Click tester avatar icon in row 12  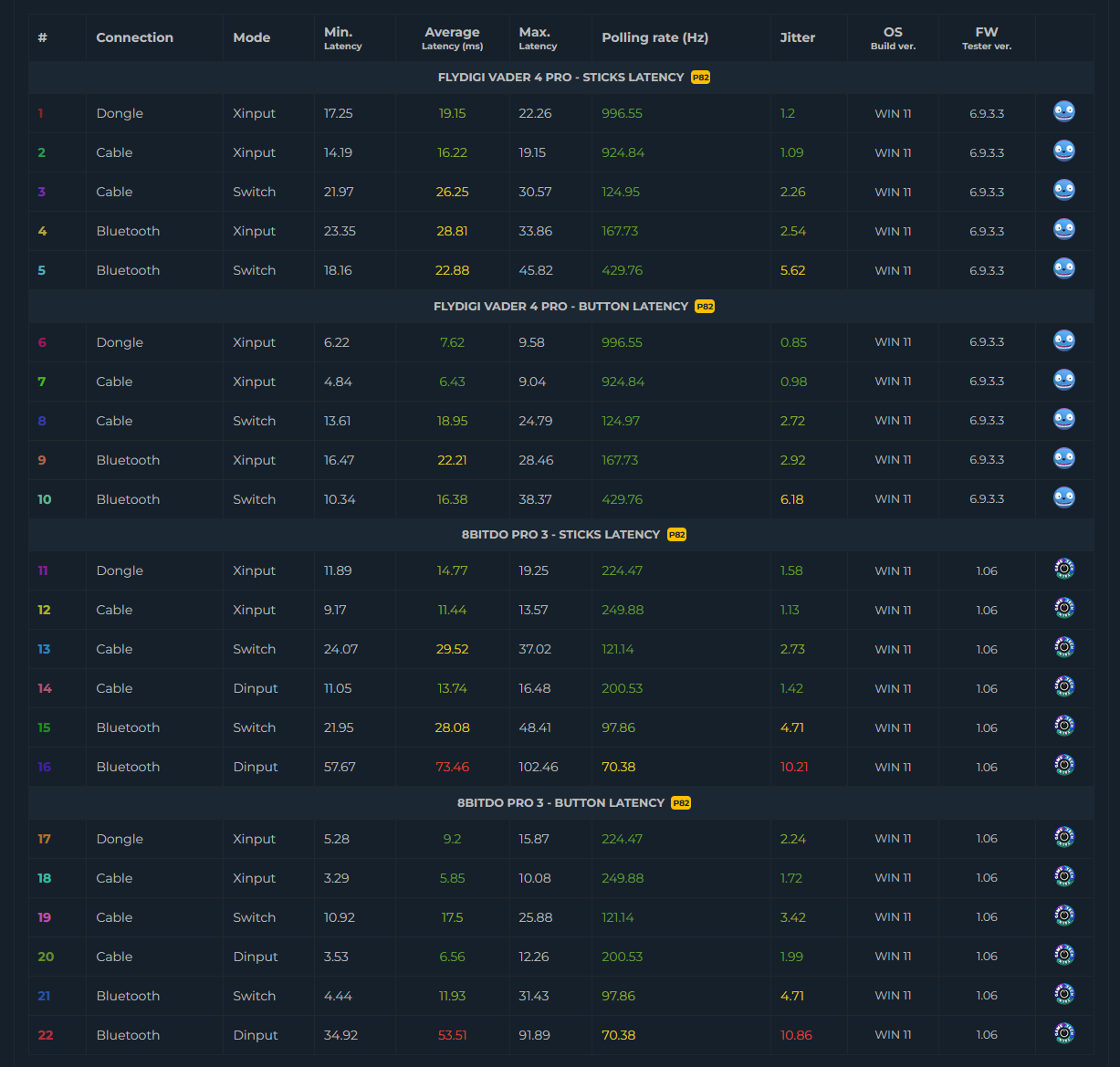[1063, 609]
